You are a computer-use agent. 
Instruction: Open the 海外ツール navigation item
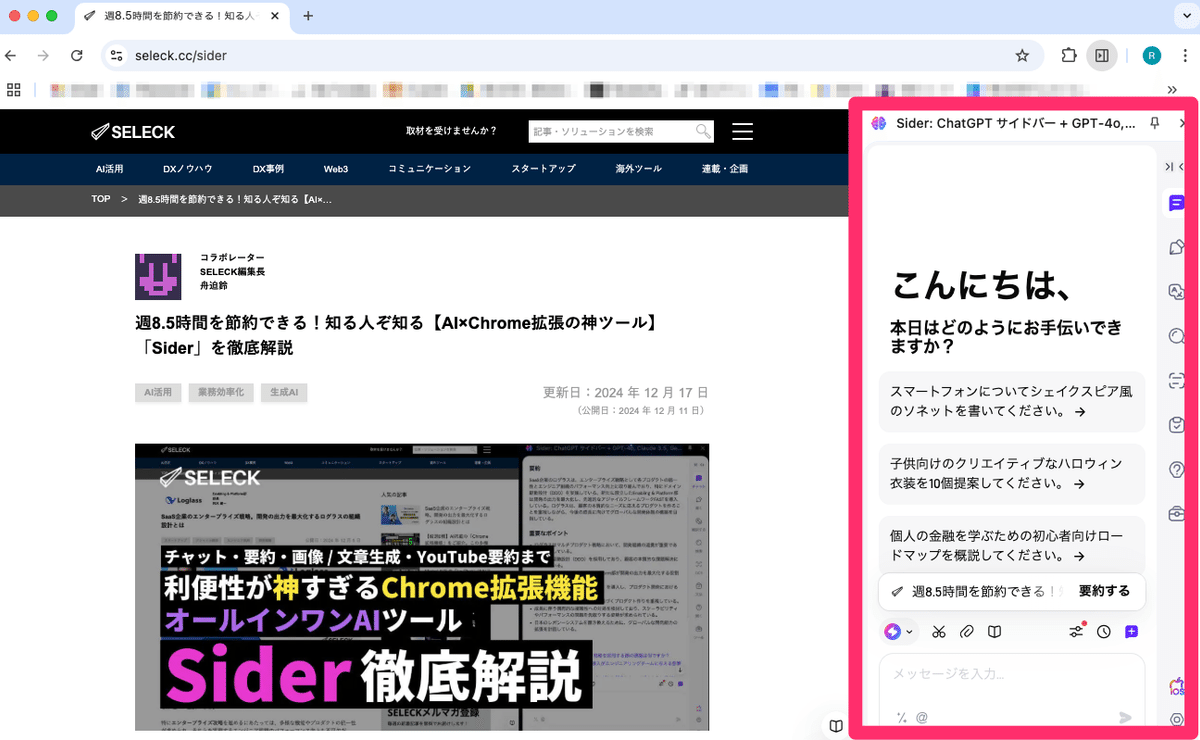[639, 169]
